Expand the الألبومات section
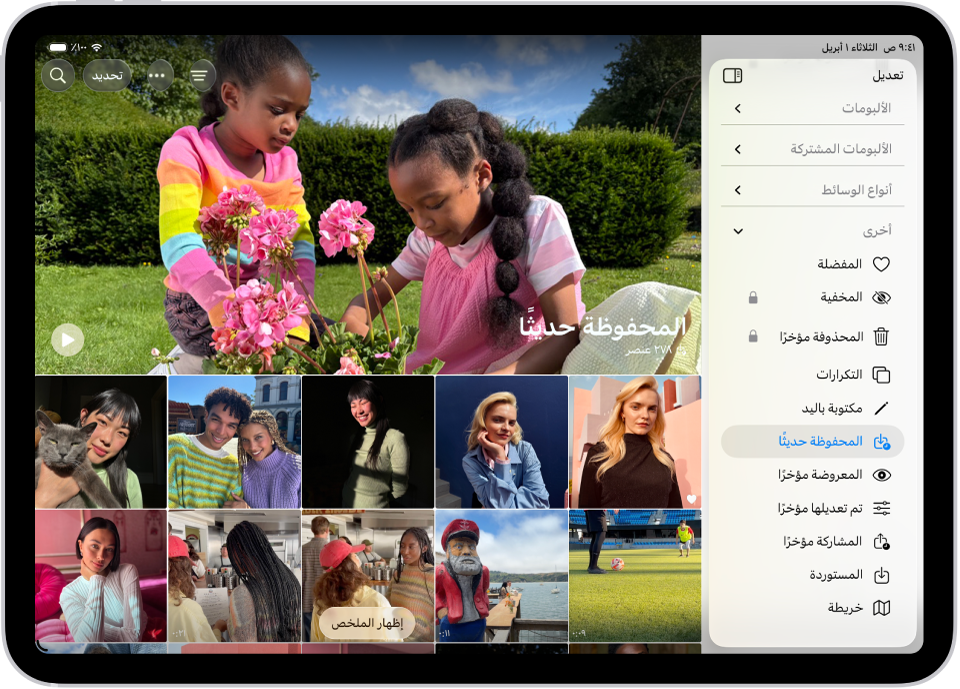The width and height of the screenshot is (960, 689). pyautogui.click(x=738, y=108)
